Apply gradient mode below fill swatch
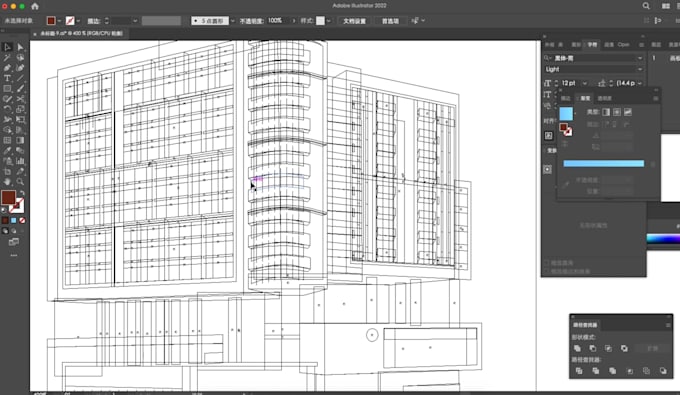This screenshot has height=395, width=680. [13, 221]
